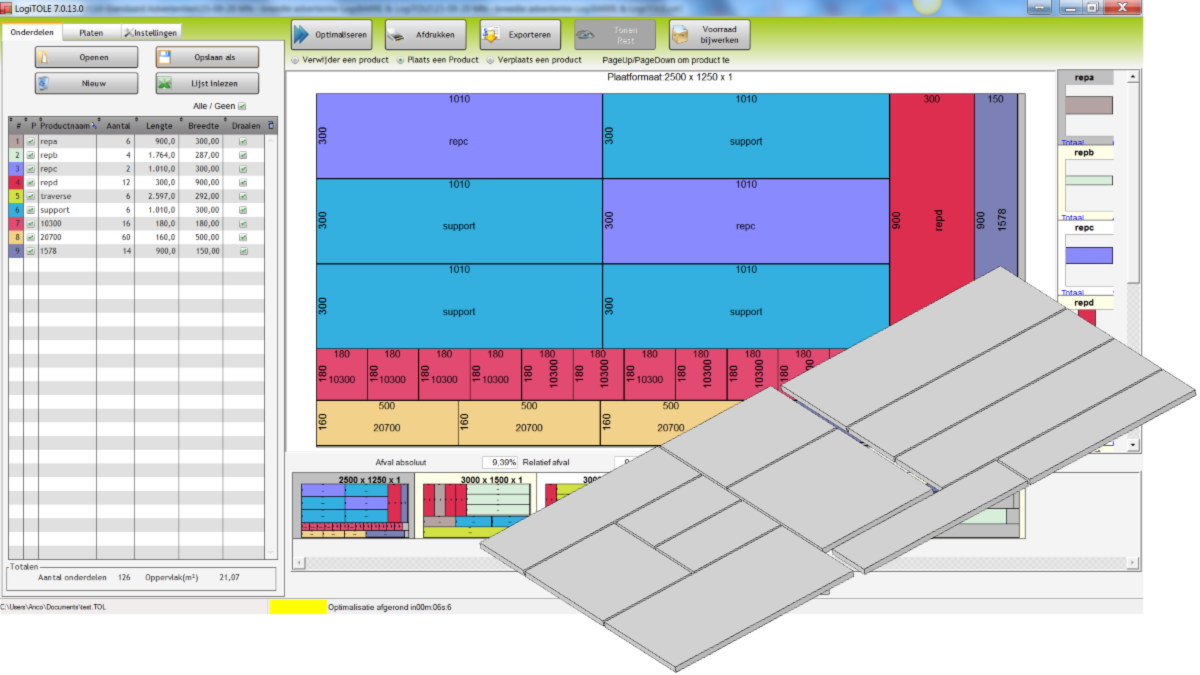Click the Productnaam column sort arrow
Viewport: 1200px width, 675px height.
point(93,126)
